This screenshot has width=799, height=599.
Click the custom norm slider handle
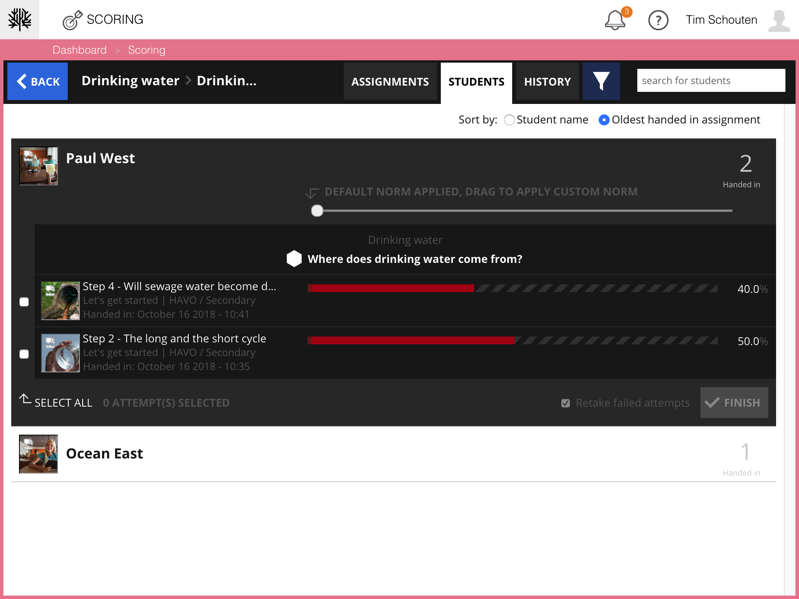317,211
